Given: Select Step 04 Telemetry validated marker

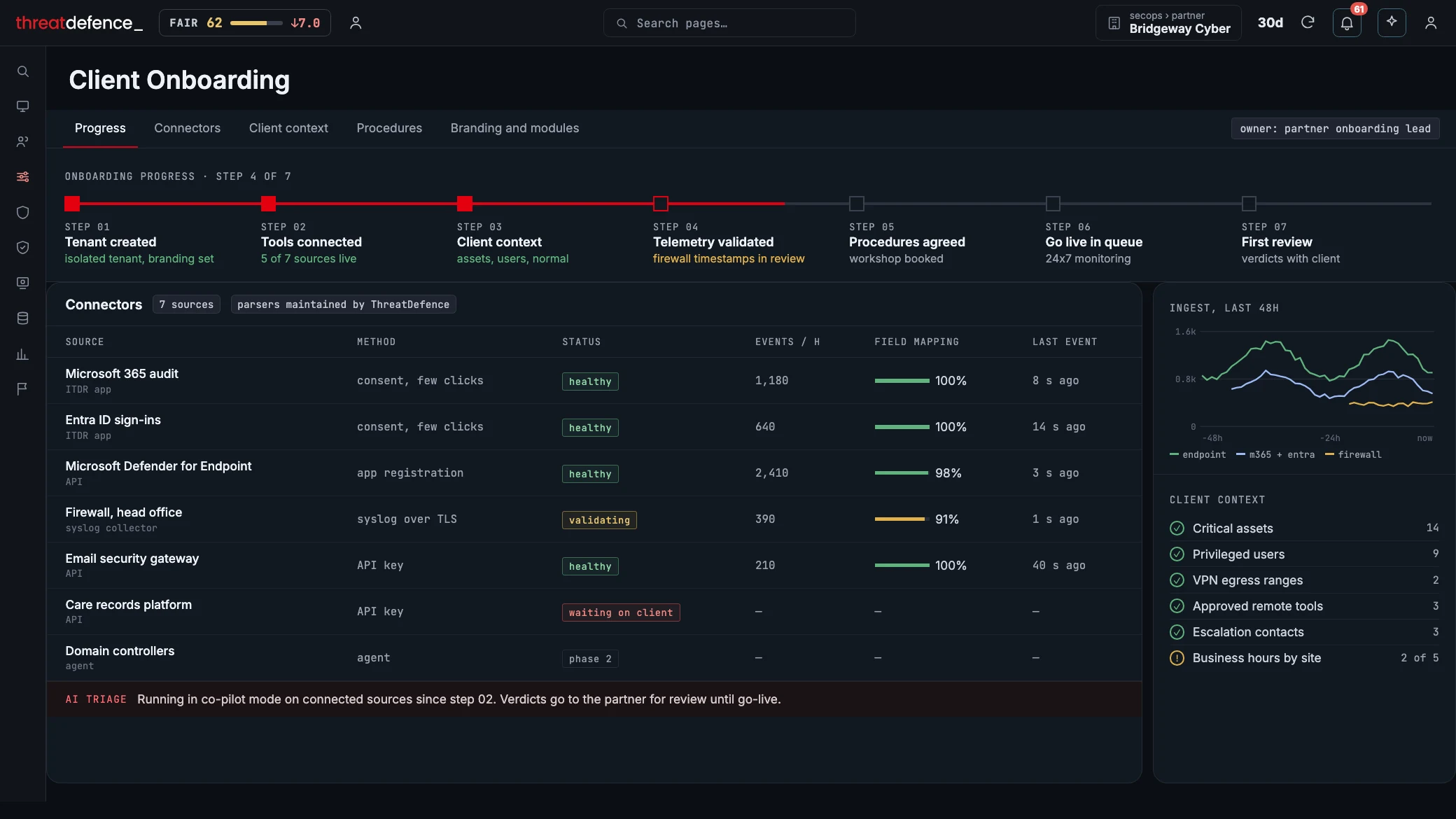Looking at the screenshot, I should [x=660, y=204].
